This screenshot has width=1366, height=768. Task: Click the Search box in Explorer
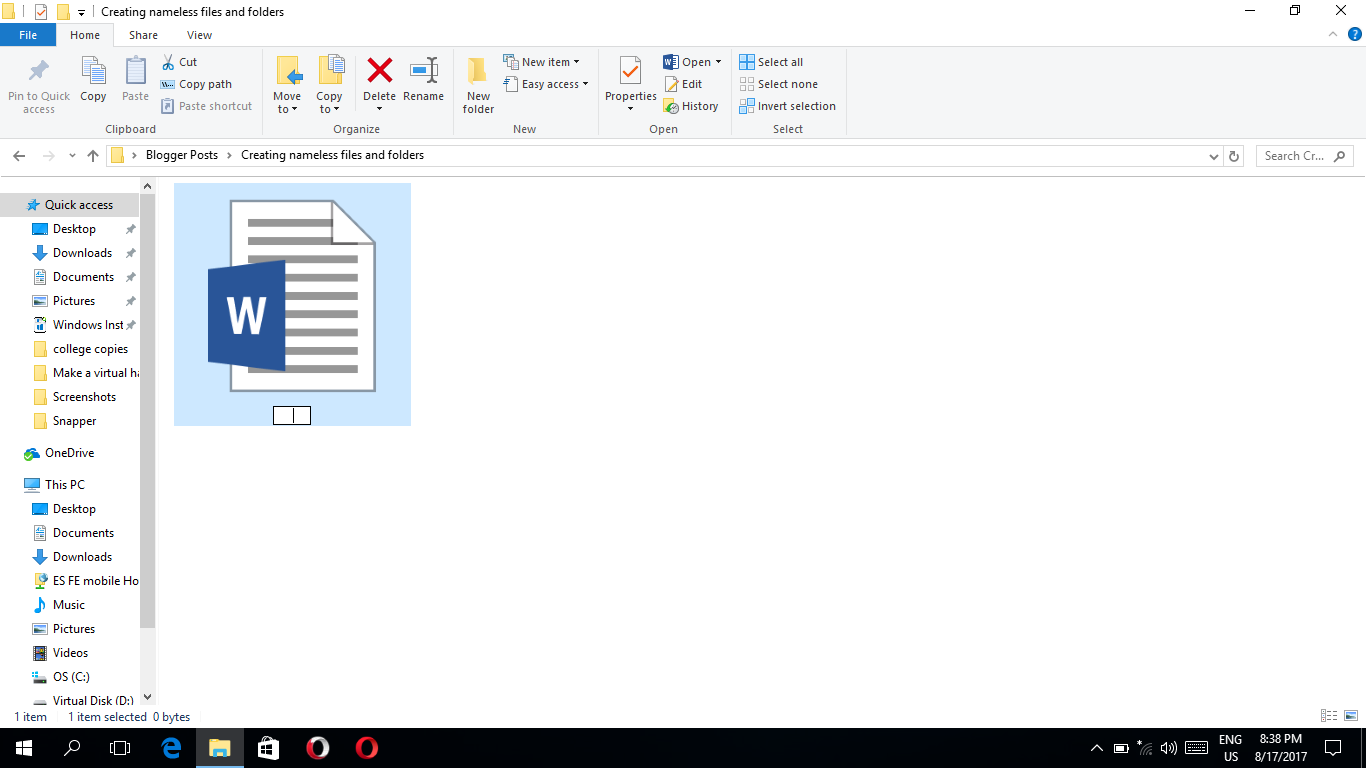[1297, 156]
